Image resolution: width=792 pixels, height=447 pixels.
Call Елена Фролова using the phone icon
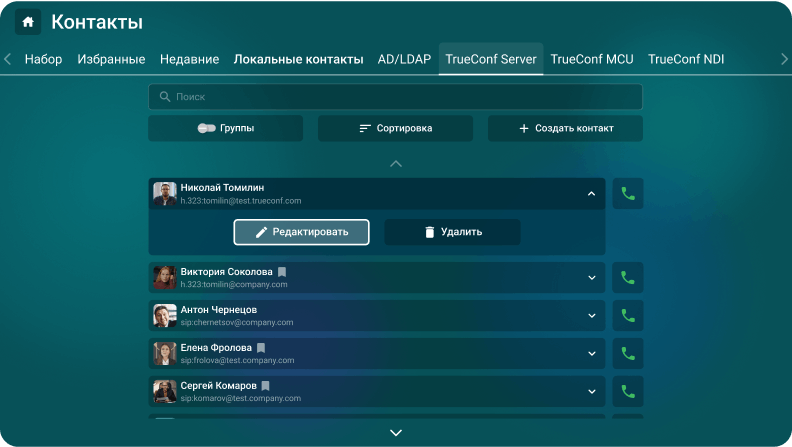(628, 354)
